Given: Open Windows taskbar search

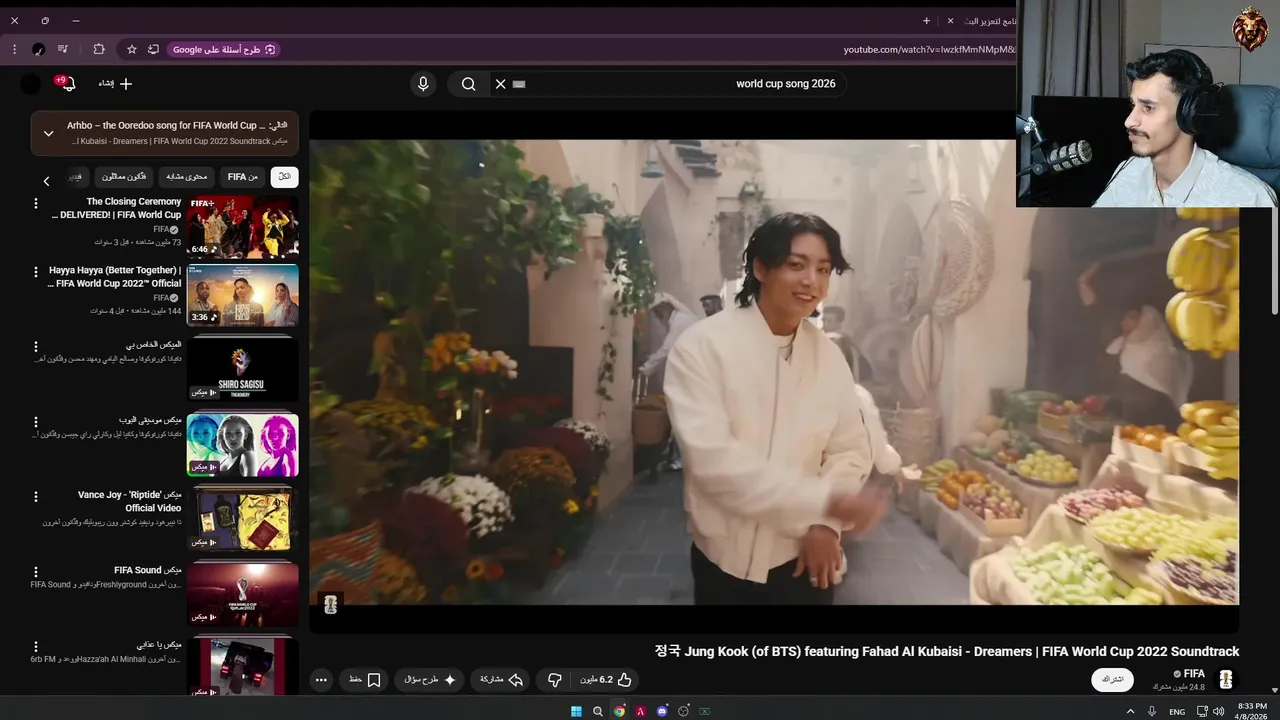Looking at the screenshot, I should pyautogui.click(x=598, y=711).
